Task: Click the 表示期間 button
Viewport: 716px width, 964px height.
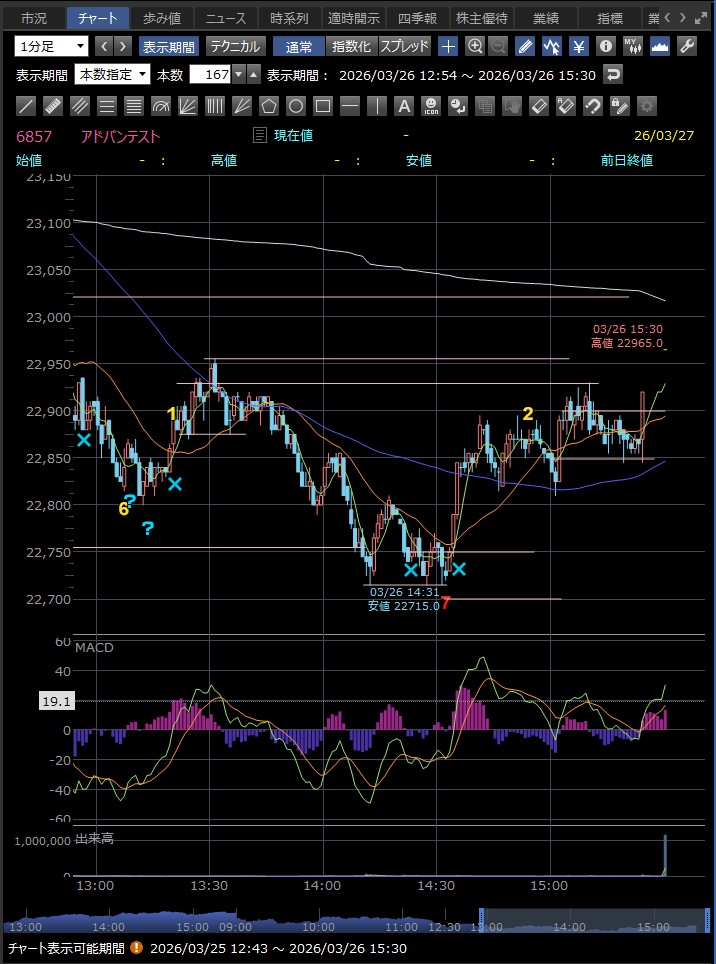Action: coord(168,46)
